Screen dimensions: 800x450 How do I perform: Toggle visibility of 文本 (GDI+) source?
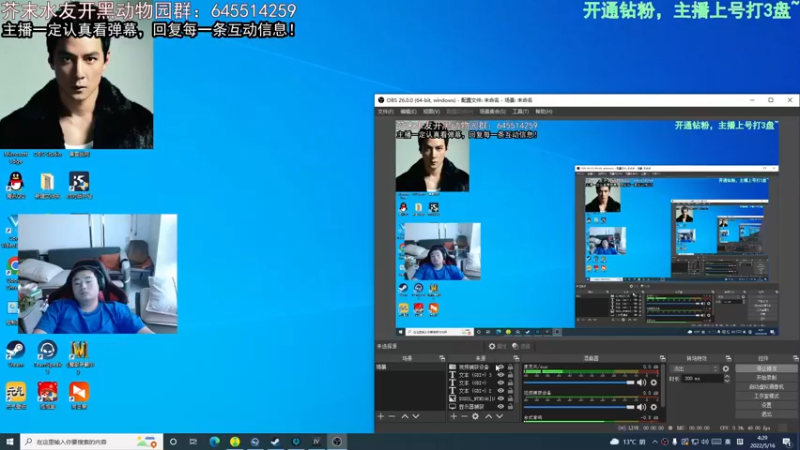pyautogui.click(x=501, y=383)
